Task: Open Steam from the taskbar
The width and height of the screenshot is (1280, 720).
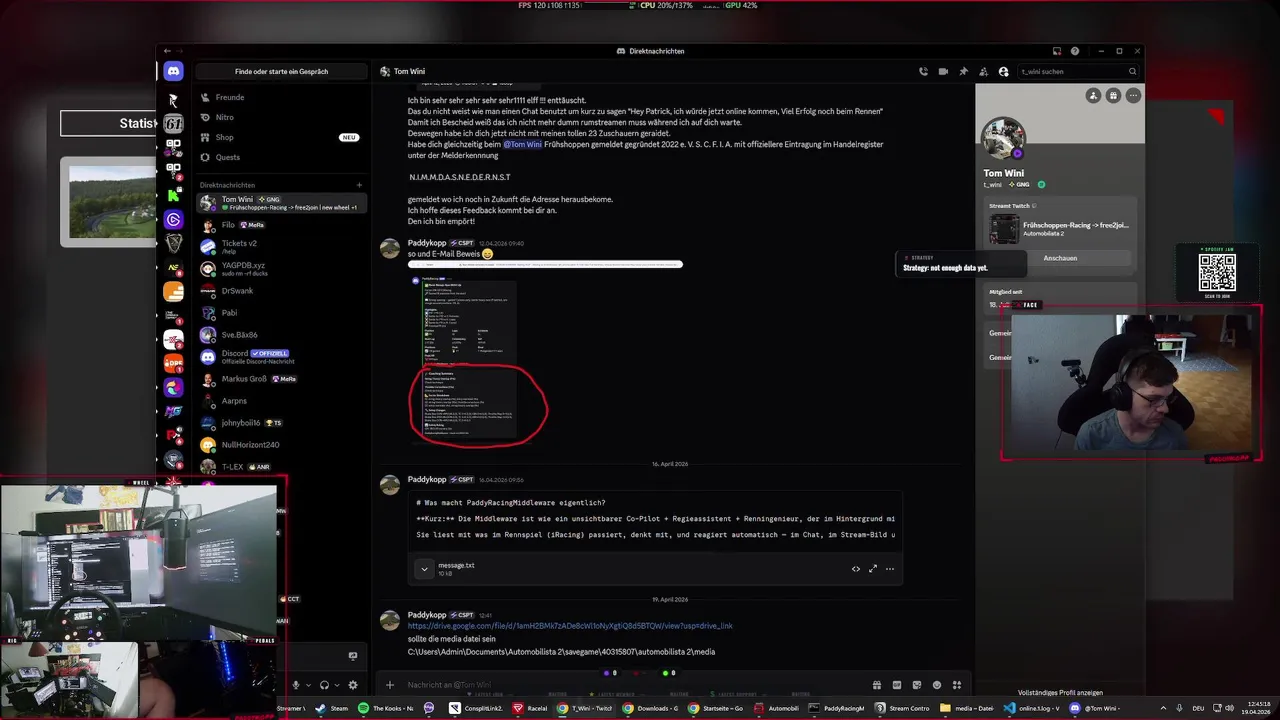Action: [x=333, y=708]
